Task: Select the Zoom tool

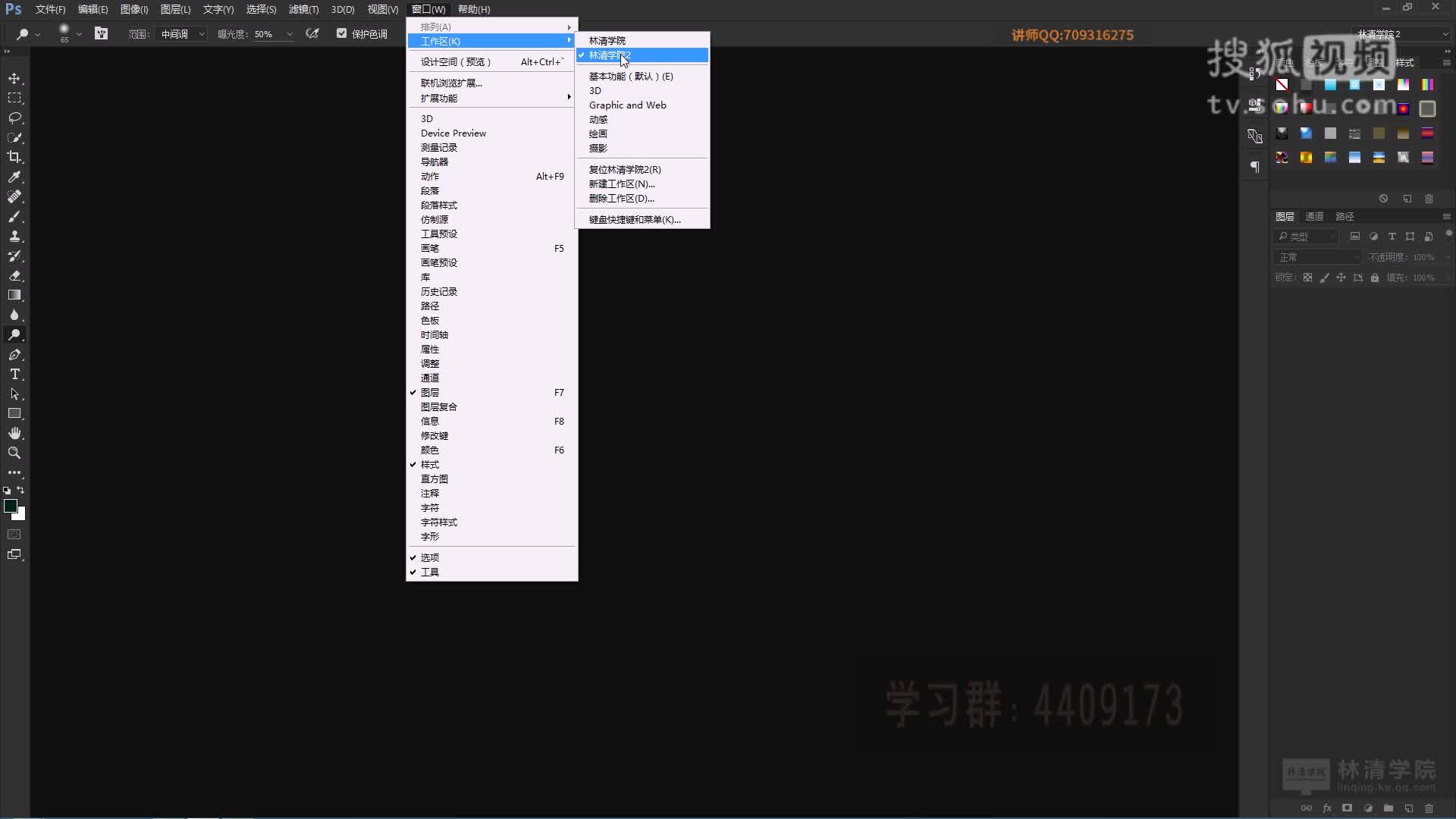Action: coord(14,453)
